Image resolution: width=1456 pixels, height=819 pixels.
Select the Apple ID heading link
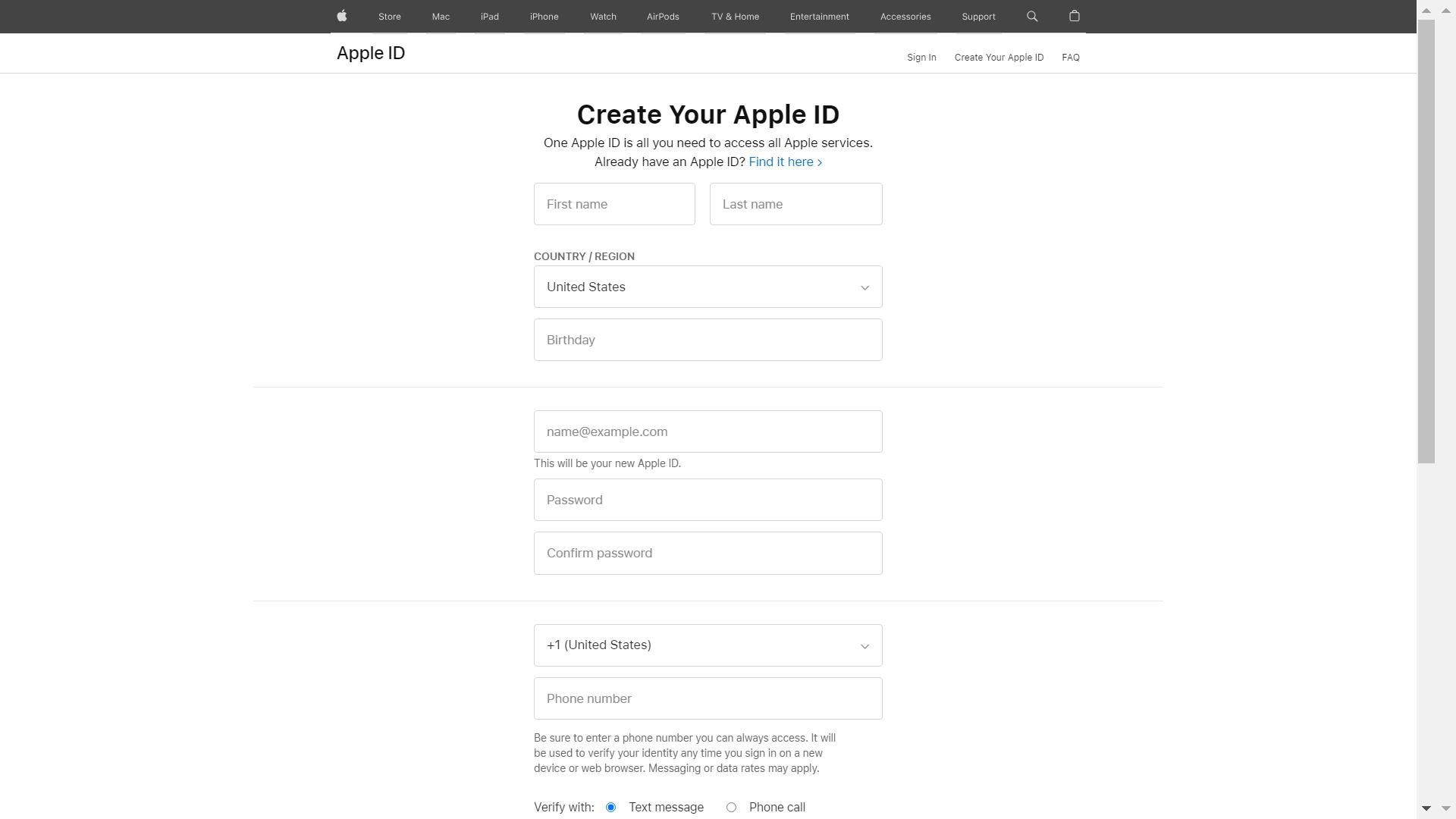pyautogui.click(x=371, y=53)
